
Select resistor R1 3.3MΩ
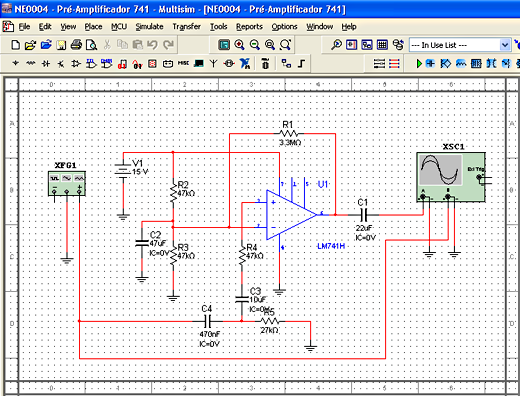point(289,134)
